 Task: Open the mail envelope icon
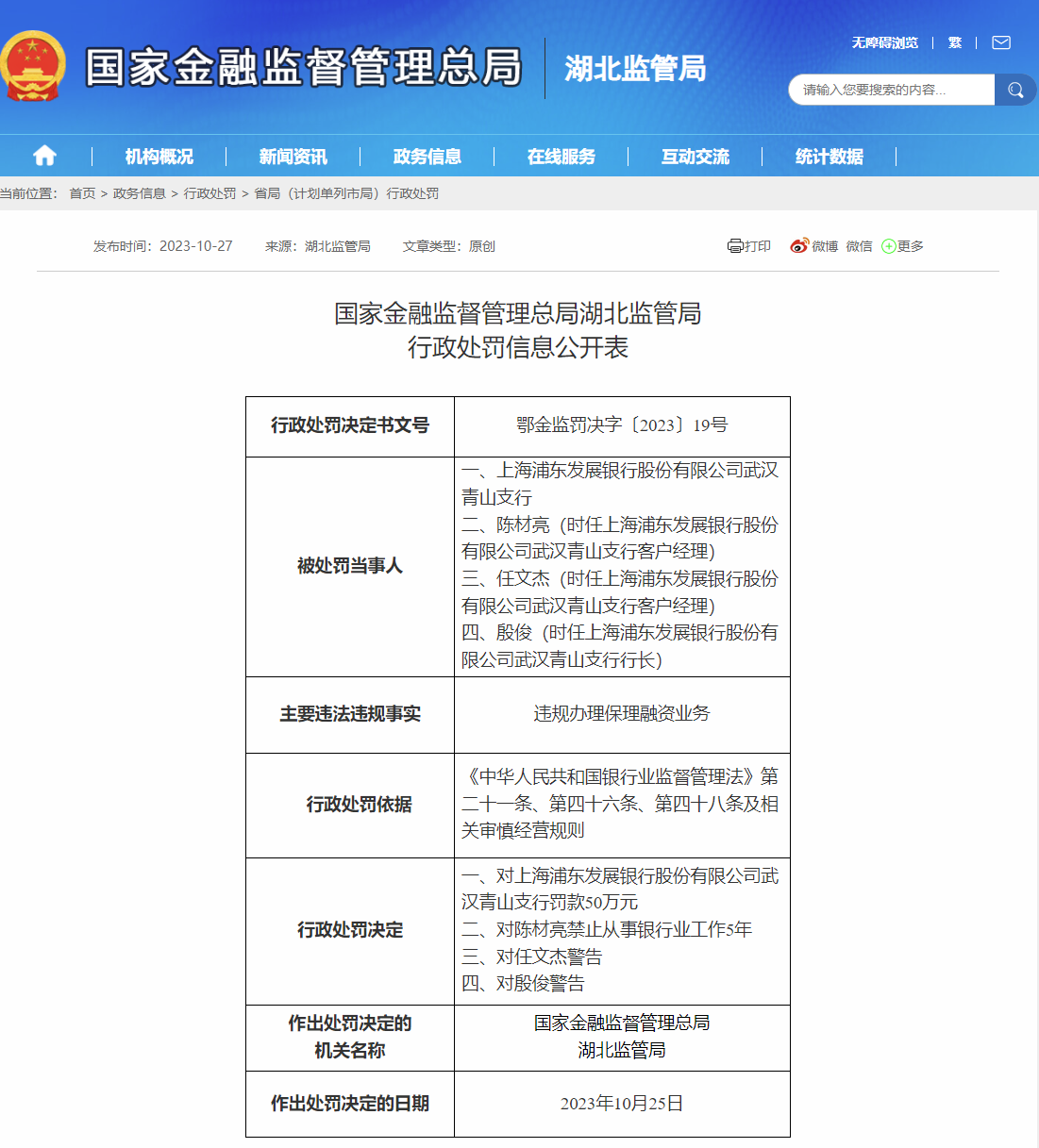[1001, 42]
